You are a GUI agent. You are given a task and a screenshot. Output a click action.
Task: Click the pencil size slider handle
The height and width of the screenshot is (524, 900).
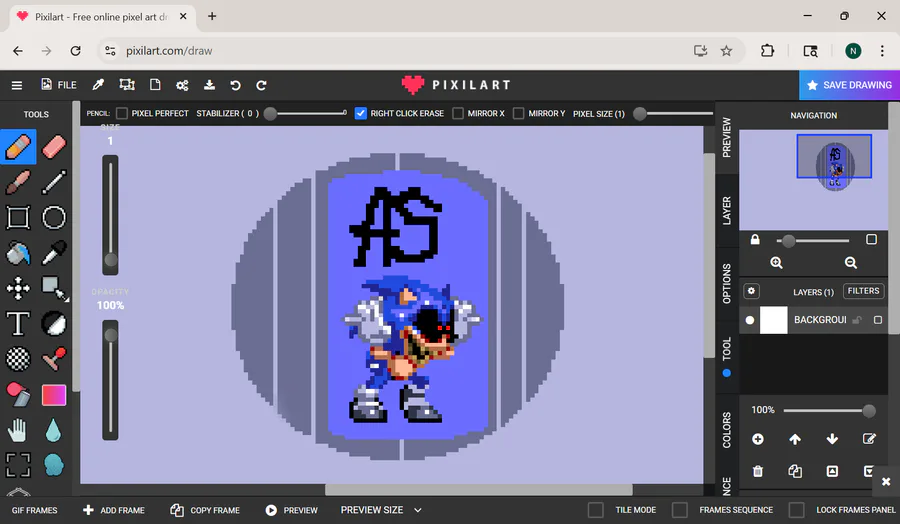click(111, 259)
